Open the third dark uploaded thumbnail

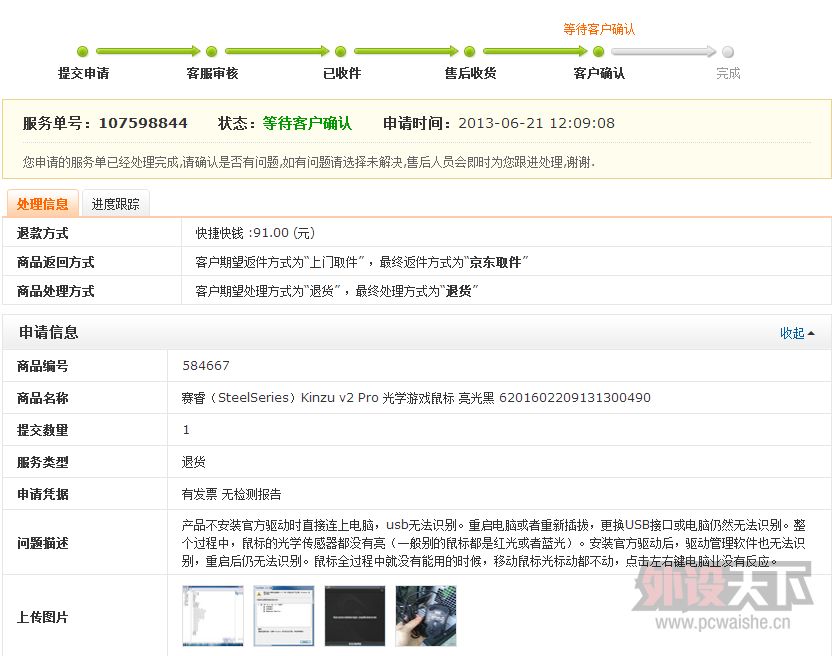pos(355,616)
